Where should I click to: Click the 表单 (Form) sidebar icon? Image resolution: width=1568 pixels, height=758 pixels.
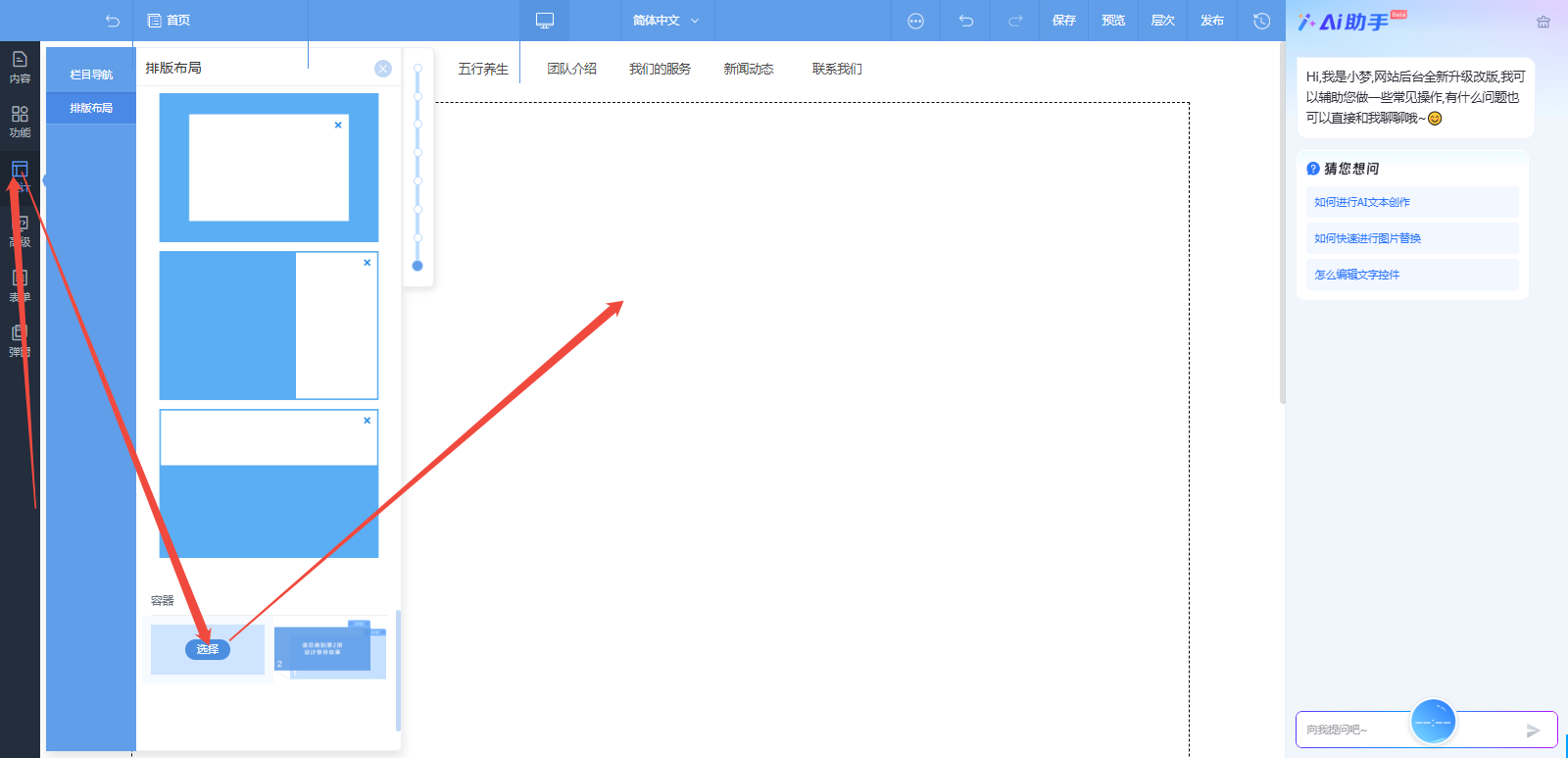pos(20,285)
